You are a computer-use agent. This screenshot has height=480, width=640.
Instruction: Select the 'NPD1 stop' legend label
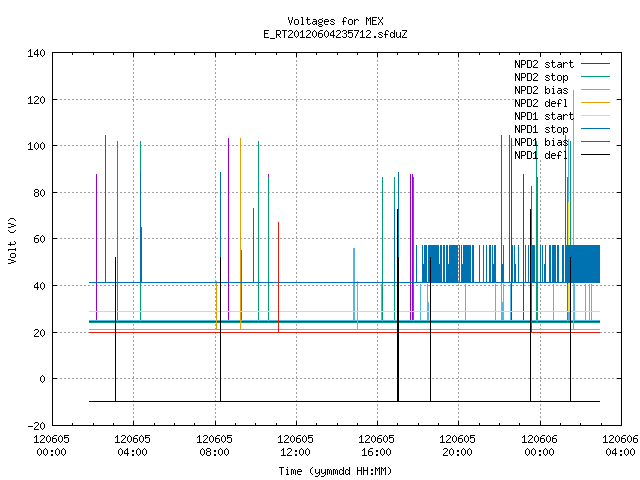pos(541,129)
